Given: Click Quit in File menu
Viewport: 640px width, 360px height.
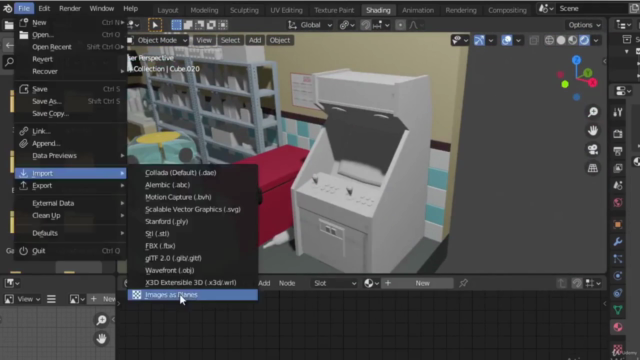Looking at the screenshot, I should click(71, 251).
